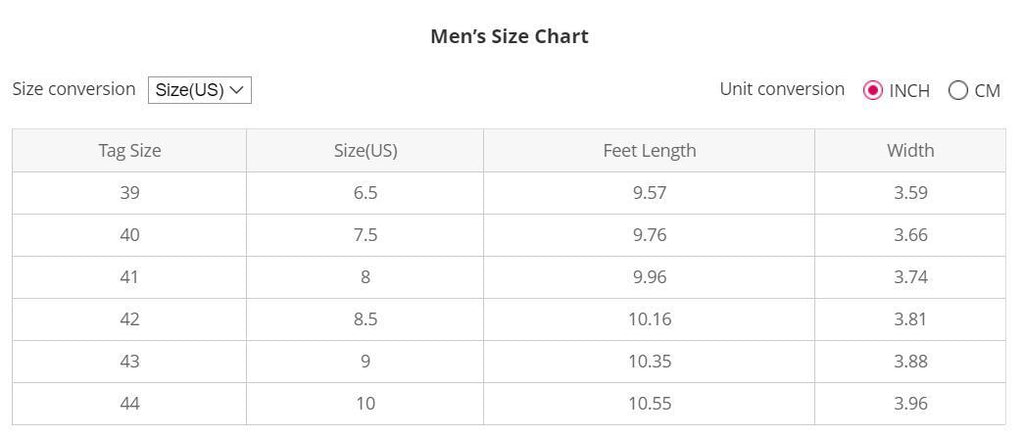Click US size 7.5 cell
The width and height of the screenshot is (1024, 438).
(x=365, y=235)
